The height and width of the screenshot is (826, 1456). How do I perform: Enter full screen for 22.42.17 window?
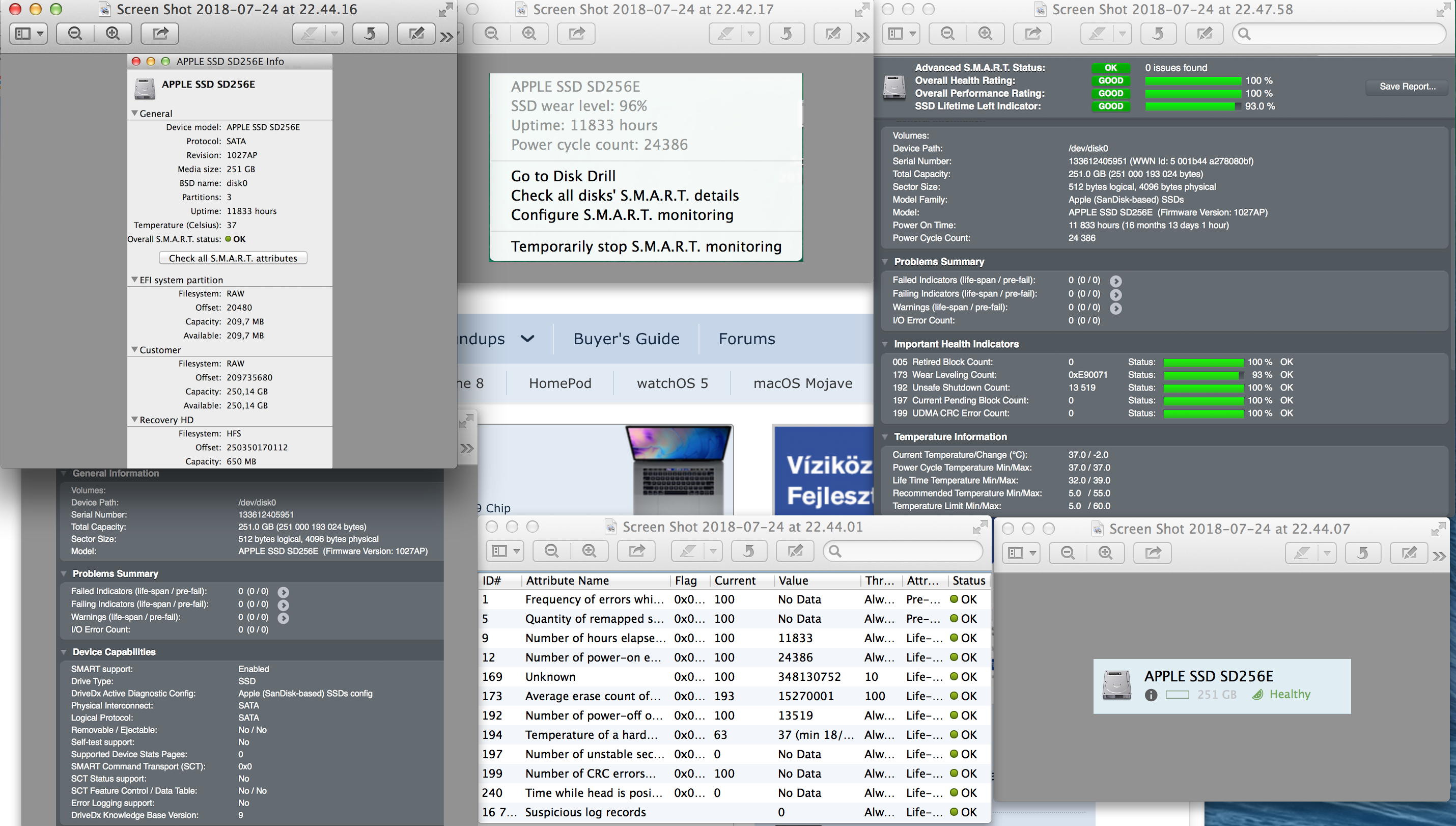pyautogui.click(x=862, y=10)
